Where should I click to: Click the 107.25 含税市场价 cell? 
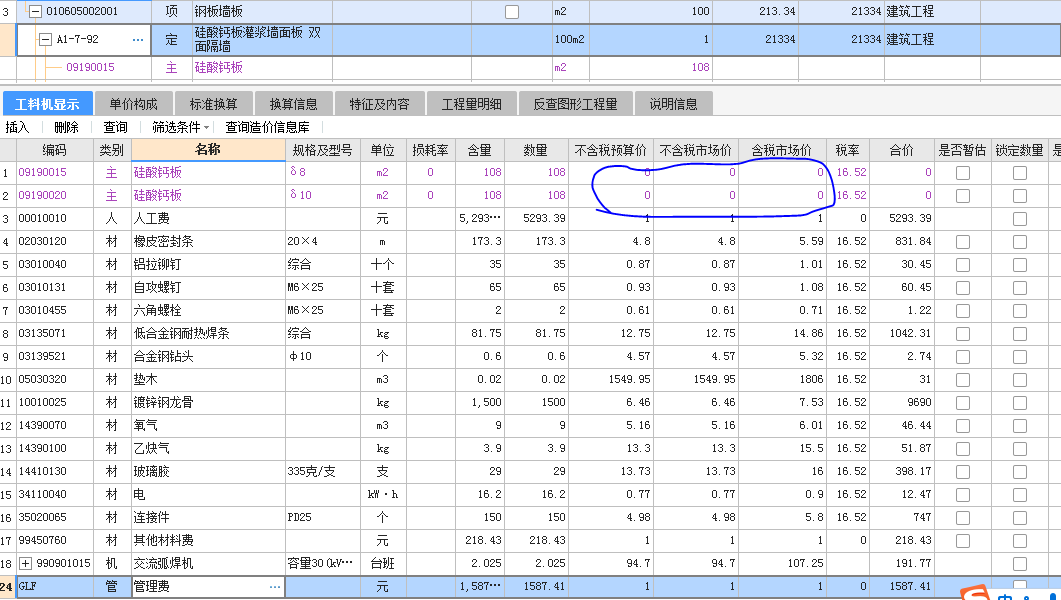(x=782, y=563)
